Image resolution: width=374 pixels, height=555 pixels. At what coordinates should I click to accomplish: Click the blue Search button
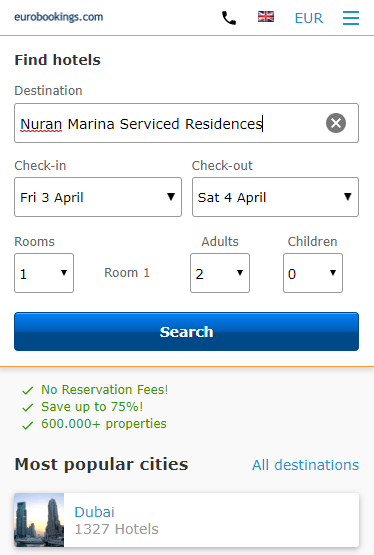point(186,332)
